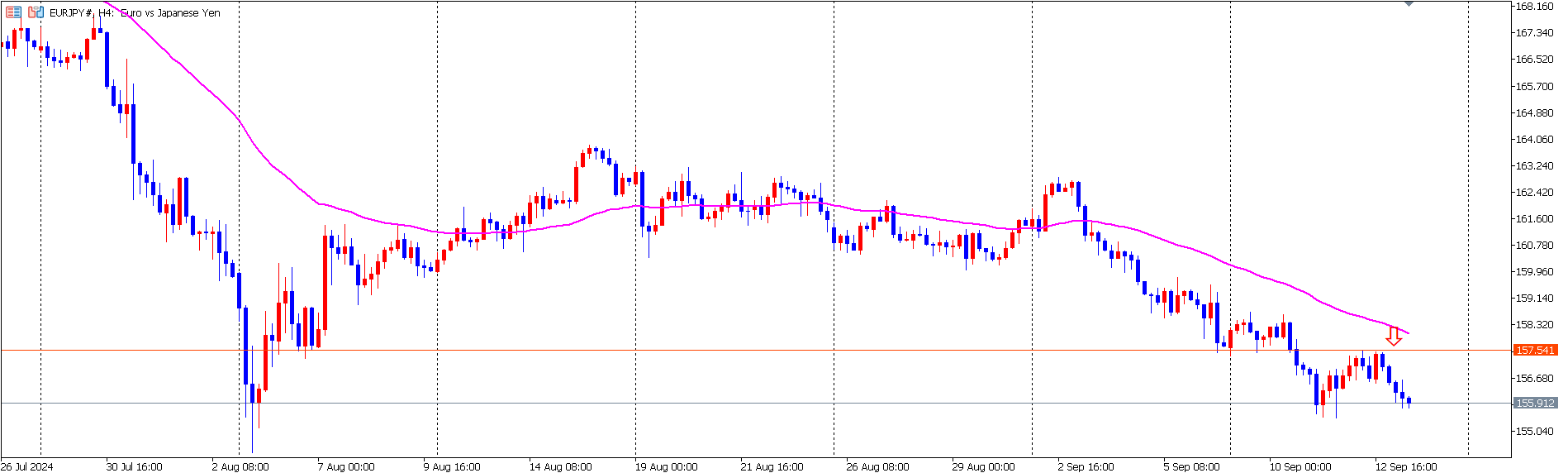Click the 160.780 price scale value
Screen dimensions: 1568x473
tap(1535, 245)
